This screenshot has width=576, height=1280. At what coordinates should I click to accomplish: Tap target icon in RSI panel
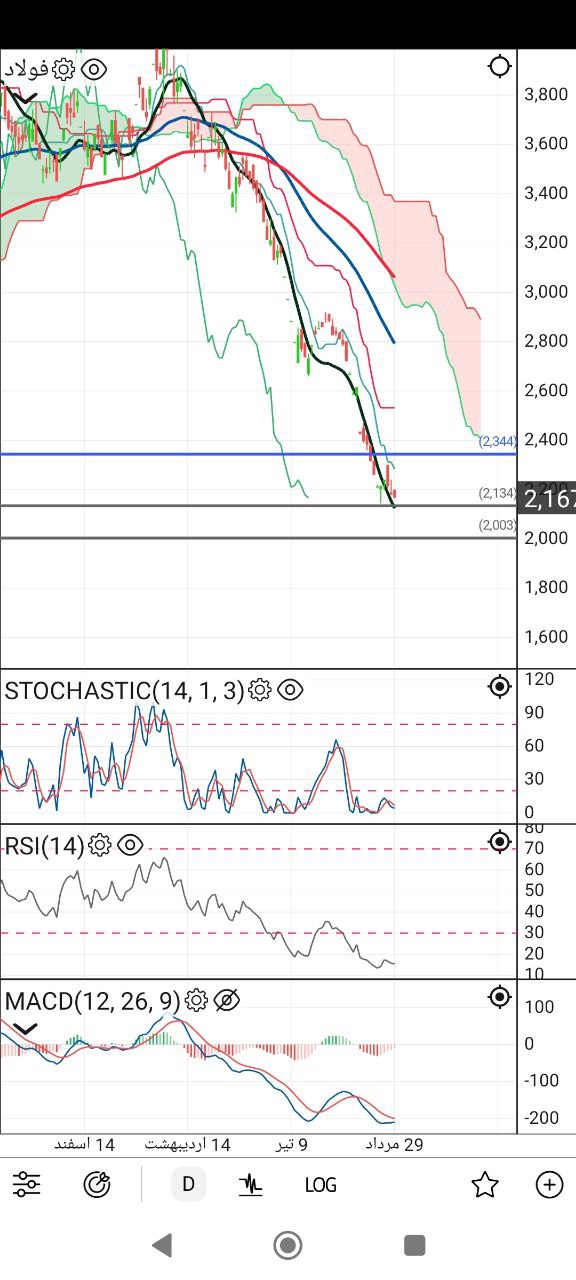click(x=499, y=842)
